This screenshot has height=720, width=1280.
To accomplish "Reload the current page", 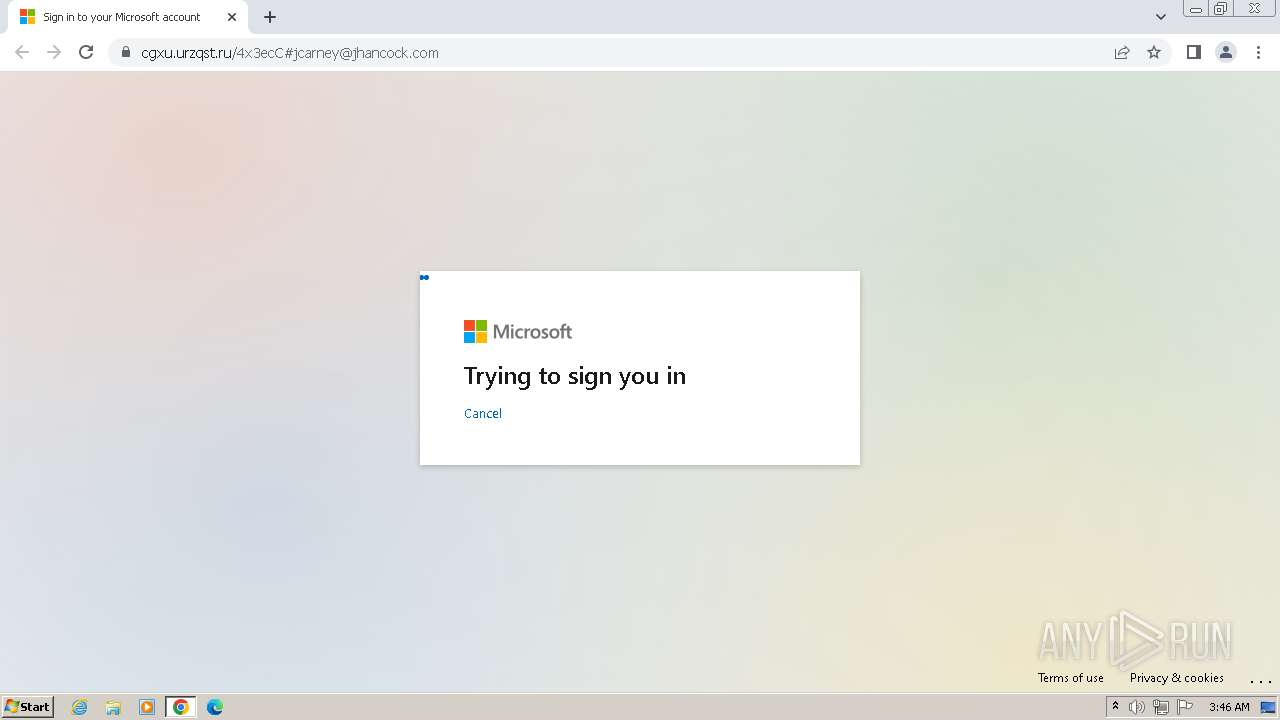I will [86, 52].
